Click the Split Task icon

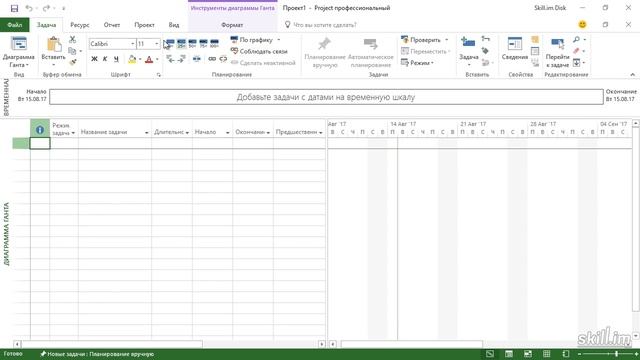point(197,59)
